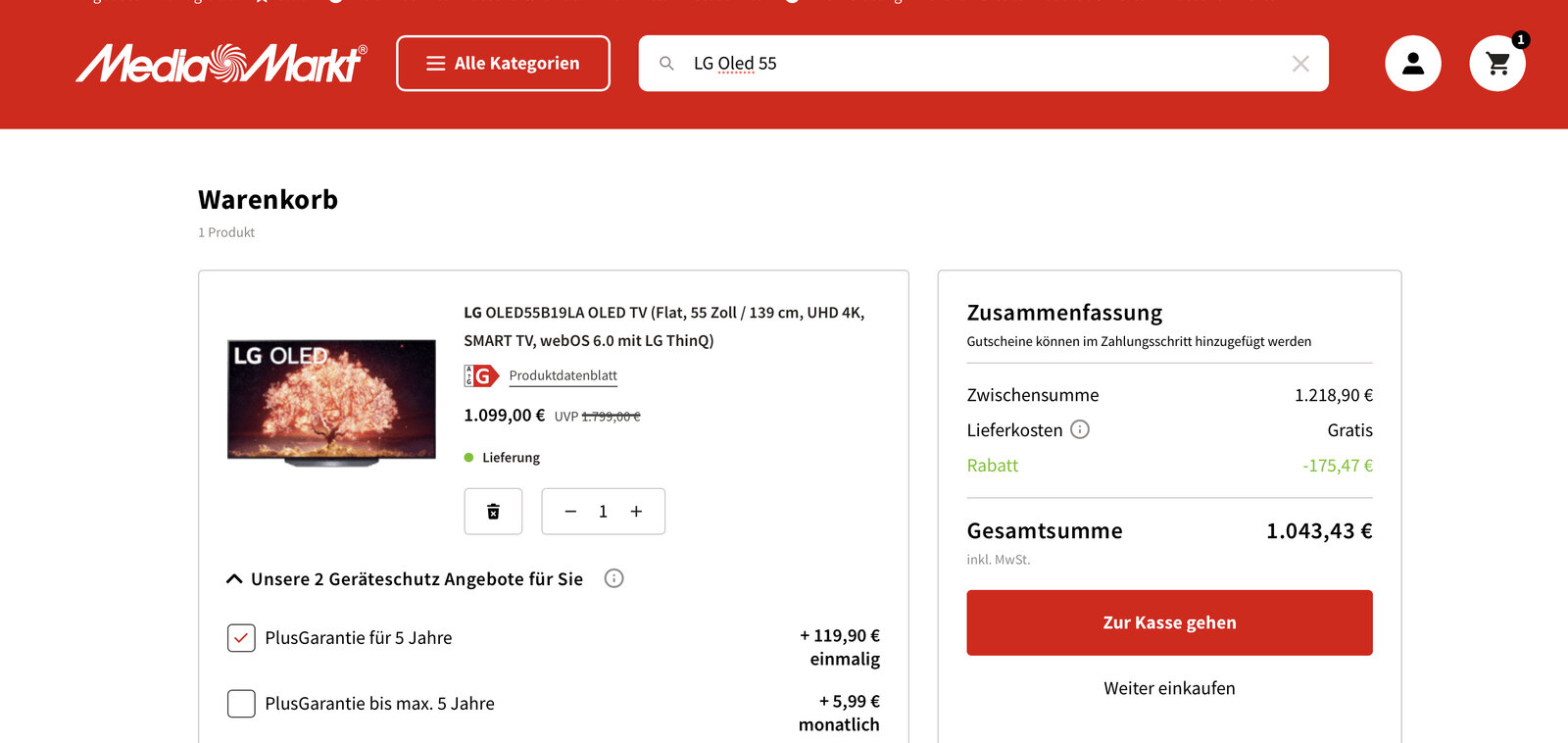Click the Rabatt amount -175,47 €

[x=1338, y=466]
